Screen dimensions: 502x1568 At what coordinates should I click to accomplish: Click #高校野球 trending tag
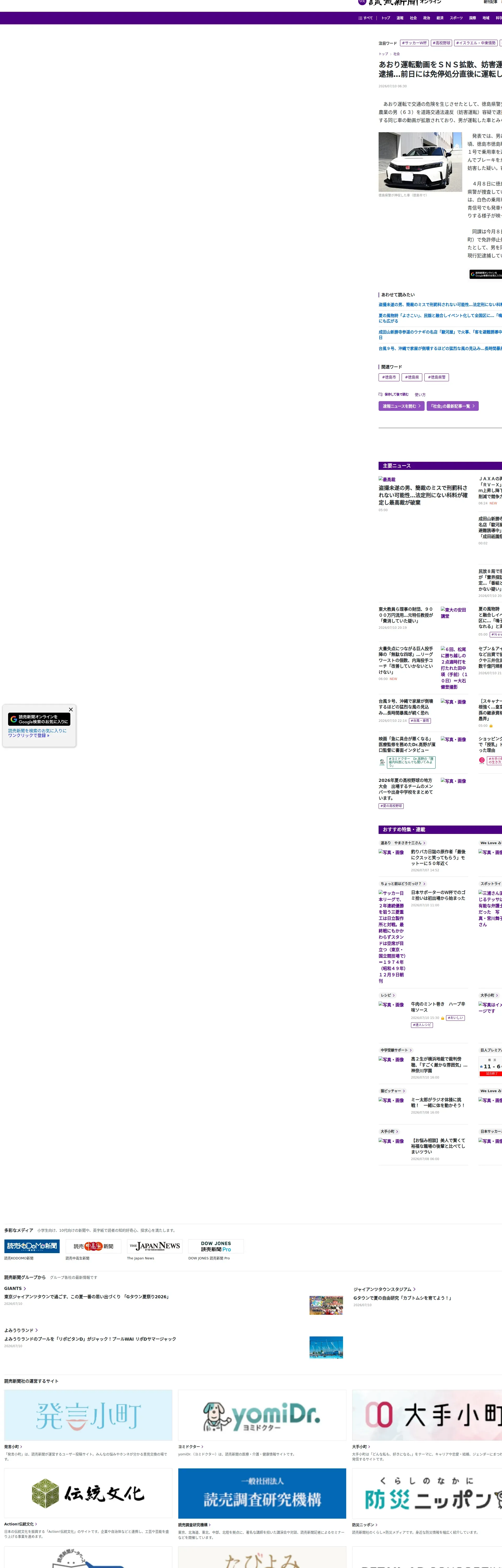point(442,43)
